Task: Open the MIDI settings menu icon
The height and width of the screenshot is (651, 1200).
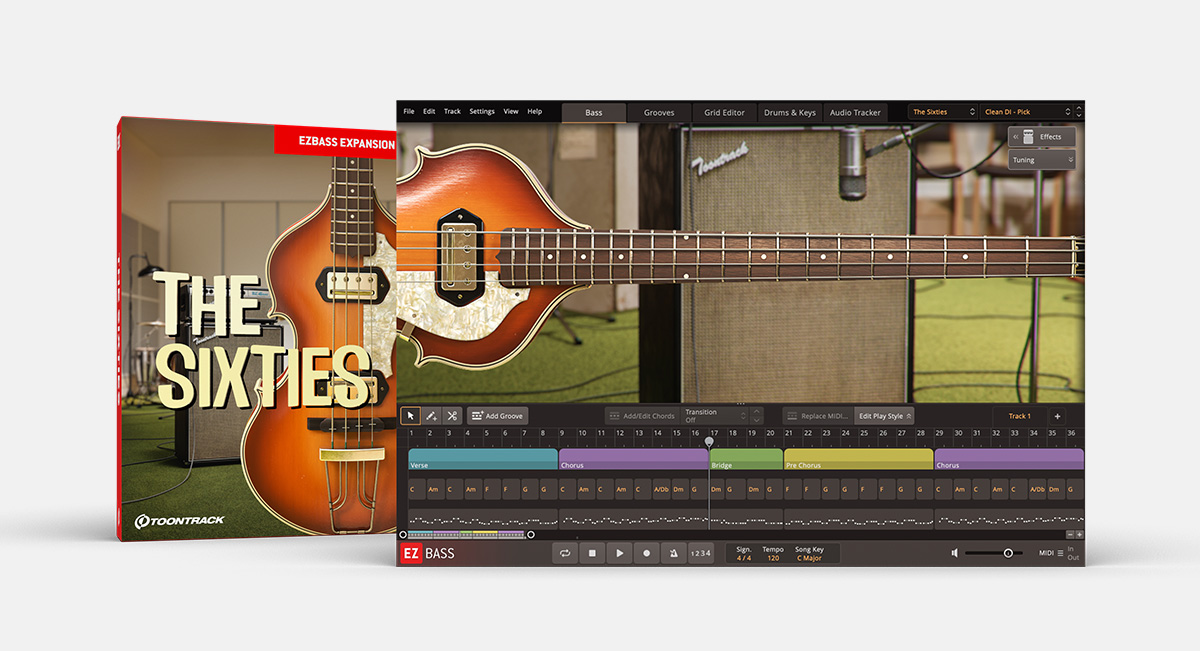Action: click(1060, 553)
